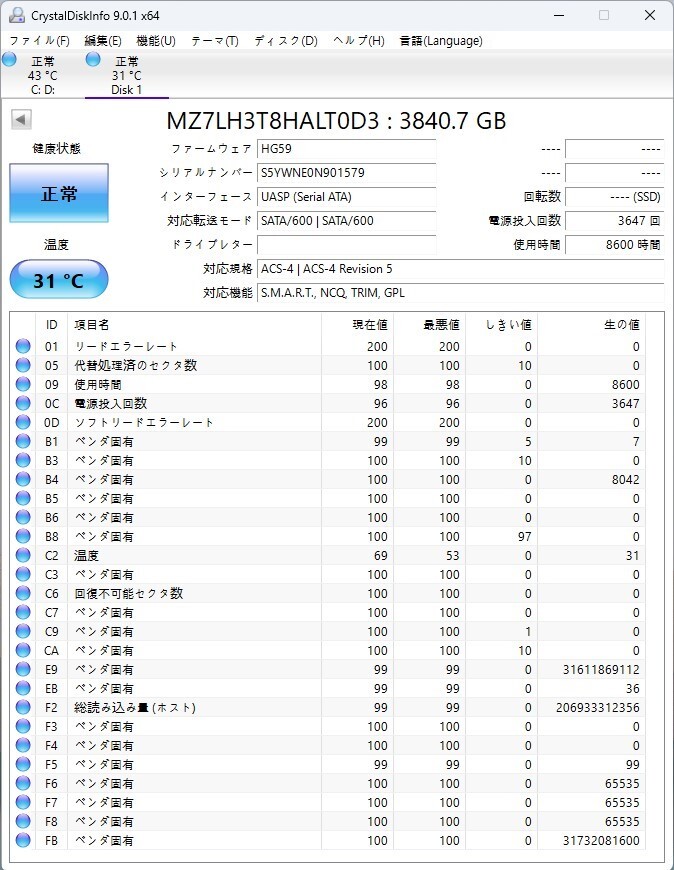Click the status icon of row F3
674x870 pixels.
coord(23,726)
